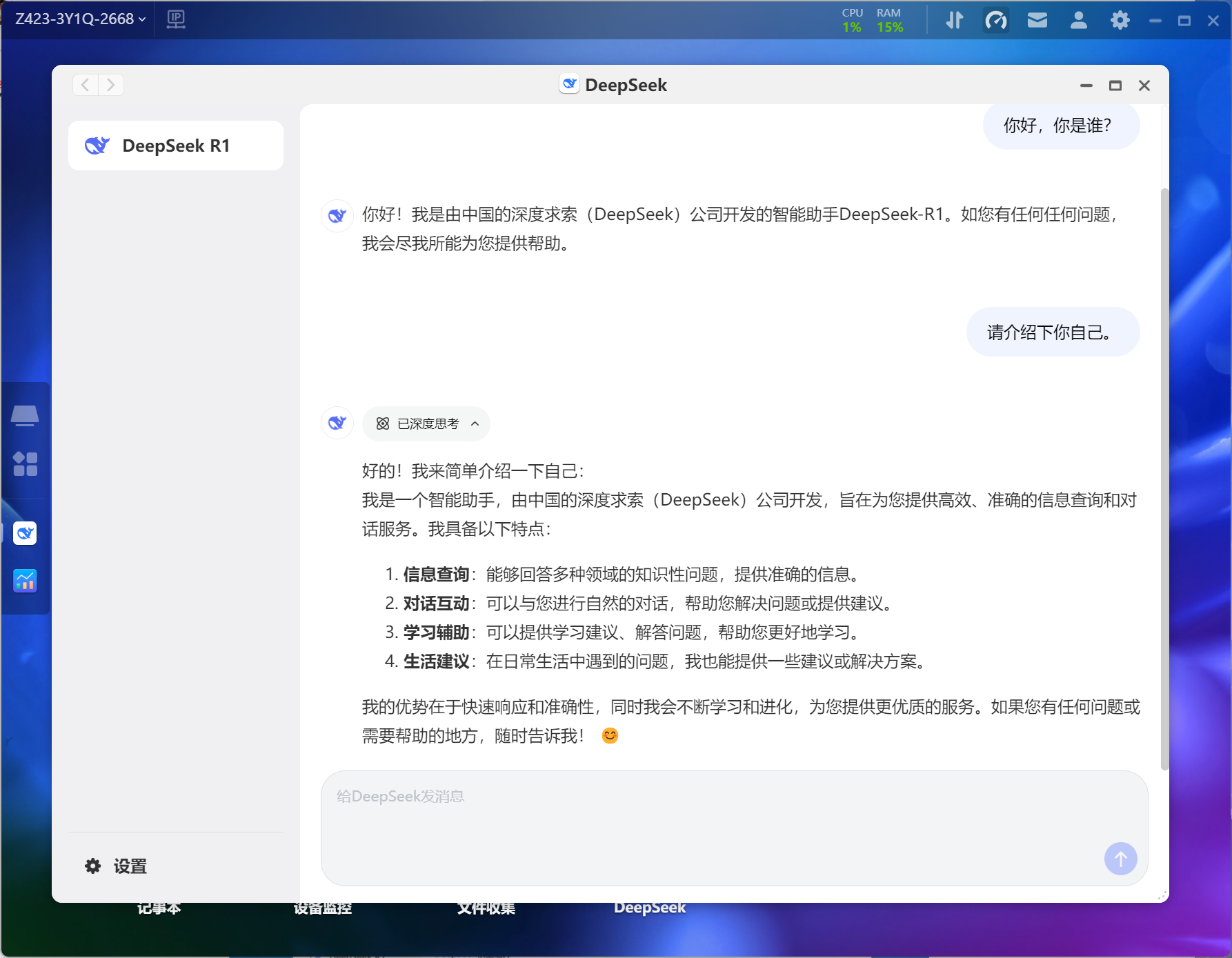This screenshot has width=1232, height=958.
Task: Click the DeepSeek avatar beside first reply
Action: click(x=337, y=216)
